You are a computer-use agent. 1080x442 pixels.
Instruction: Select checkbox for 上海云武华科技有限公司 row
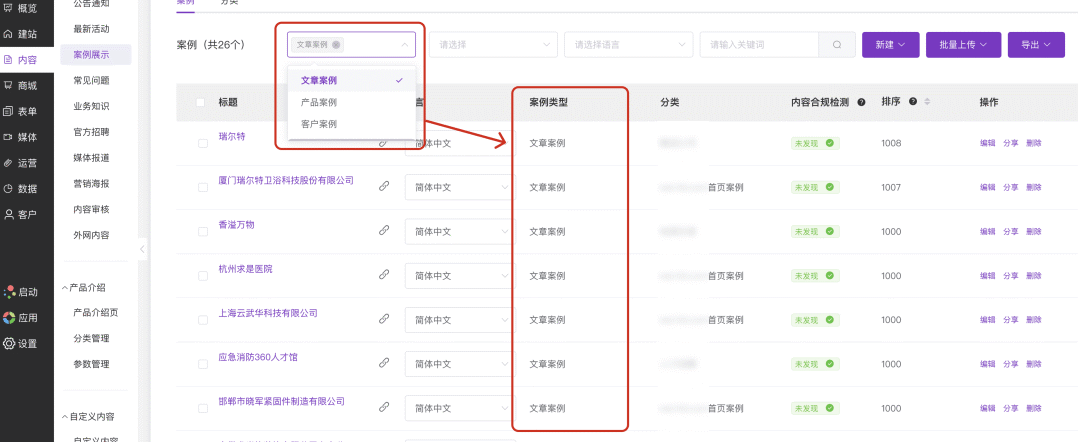click(x=203, y=319)
